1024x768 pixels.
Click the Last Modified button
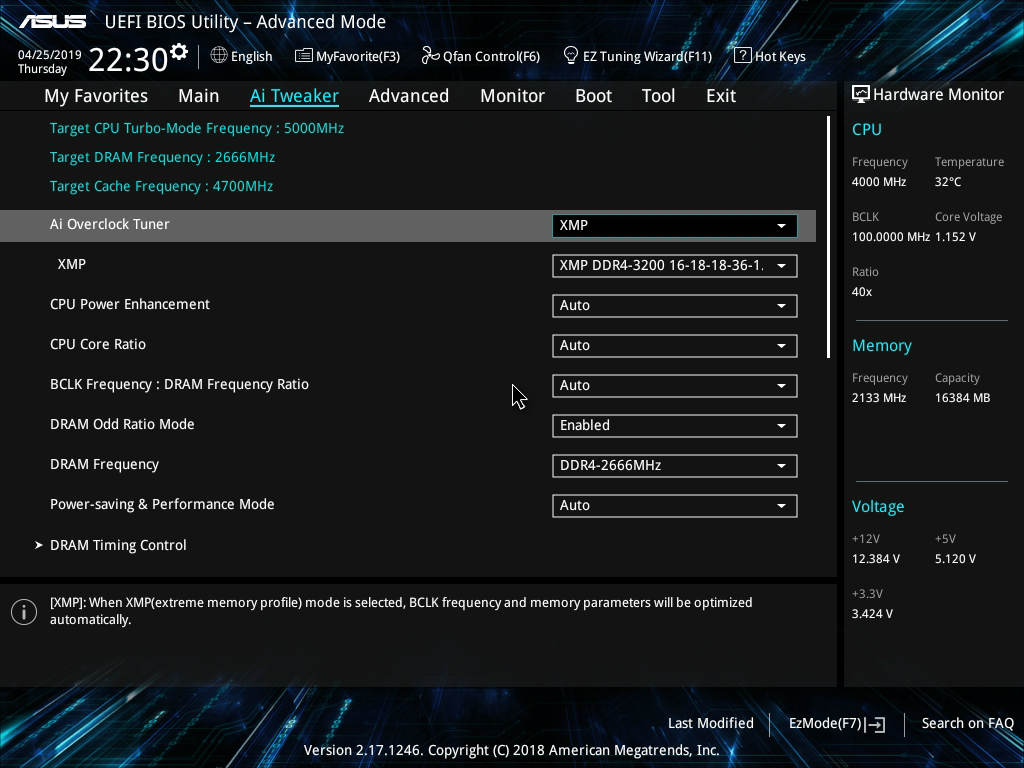711,724
